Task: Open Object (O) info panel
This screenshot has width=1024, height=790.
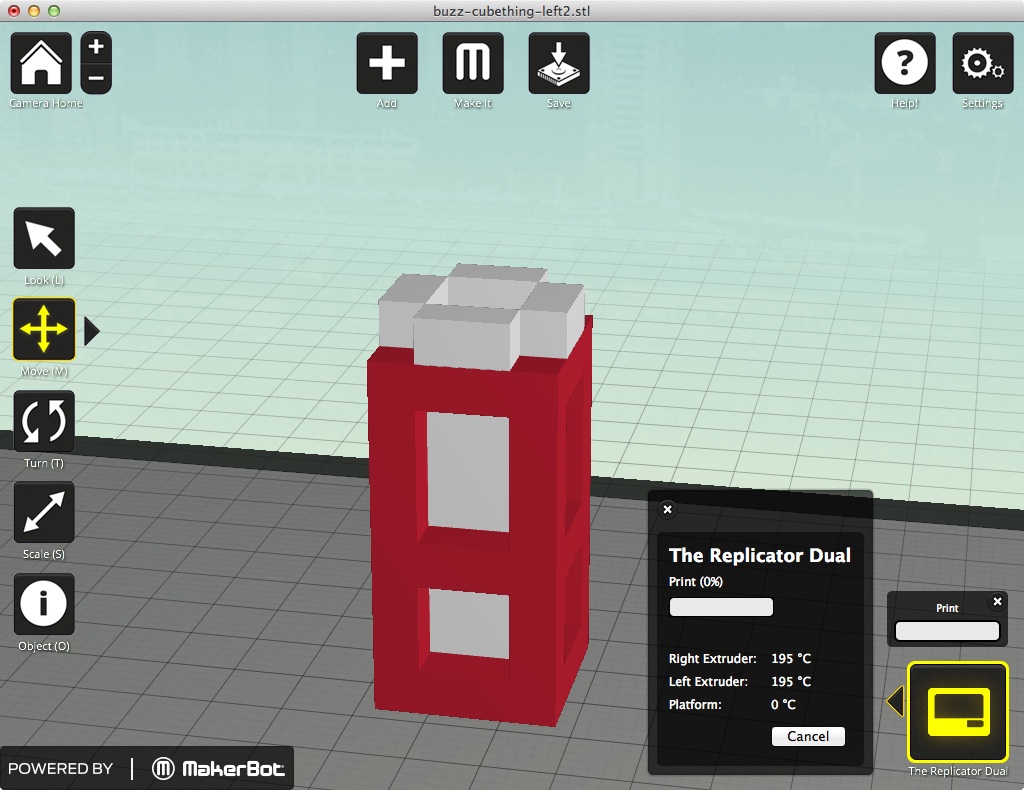Action: click(44, 604)
